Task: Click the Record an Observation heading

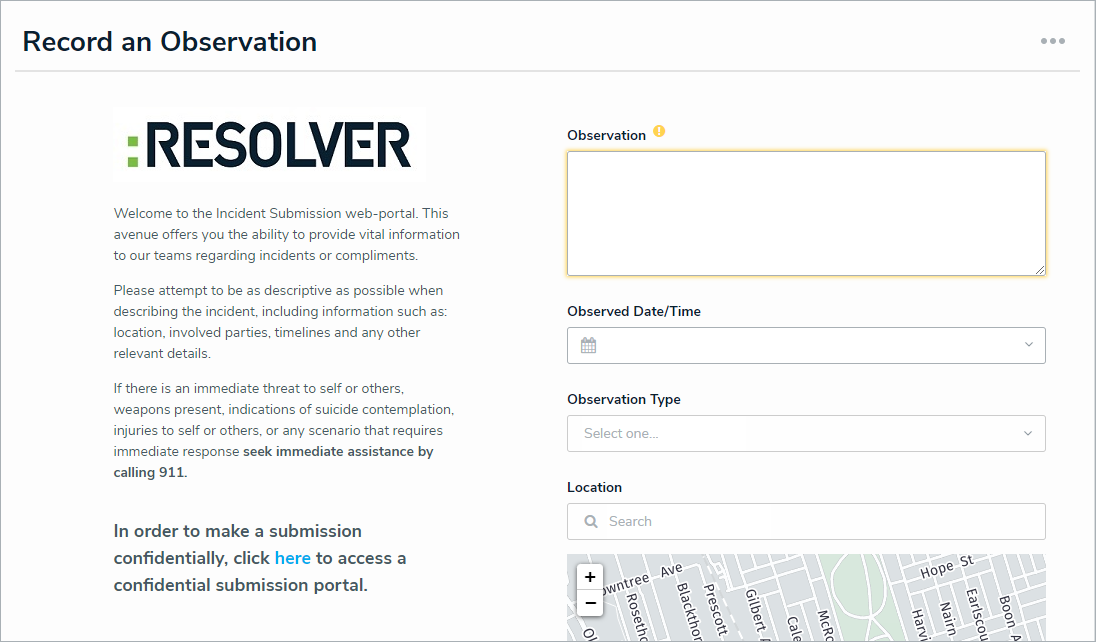Action: click(x=169, y=42)
